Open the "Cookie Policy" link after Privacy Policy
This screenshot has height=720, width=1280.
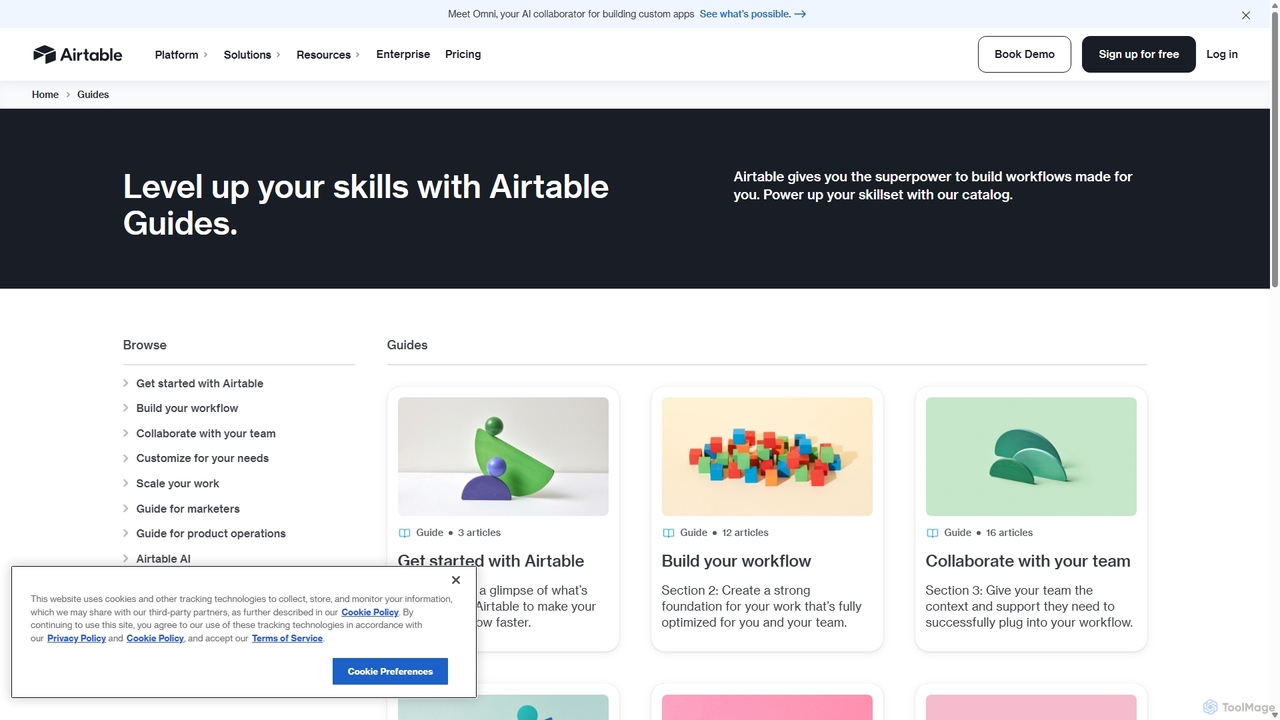(155, 638)
